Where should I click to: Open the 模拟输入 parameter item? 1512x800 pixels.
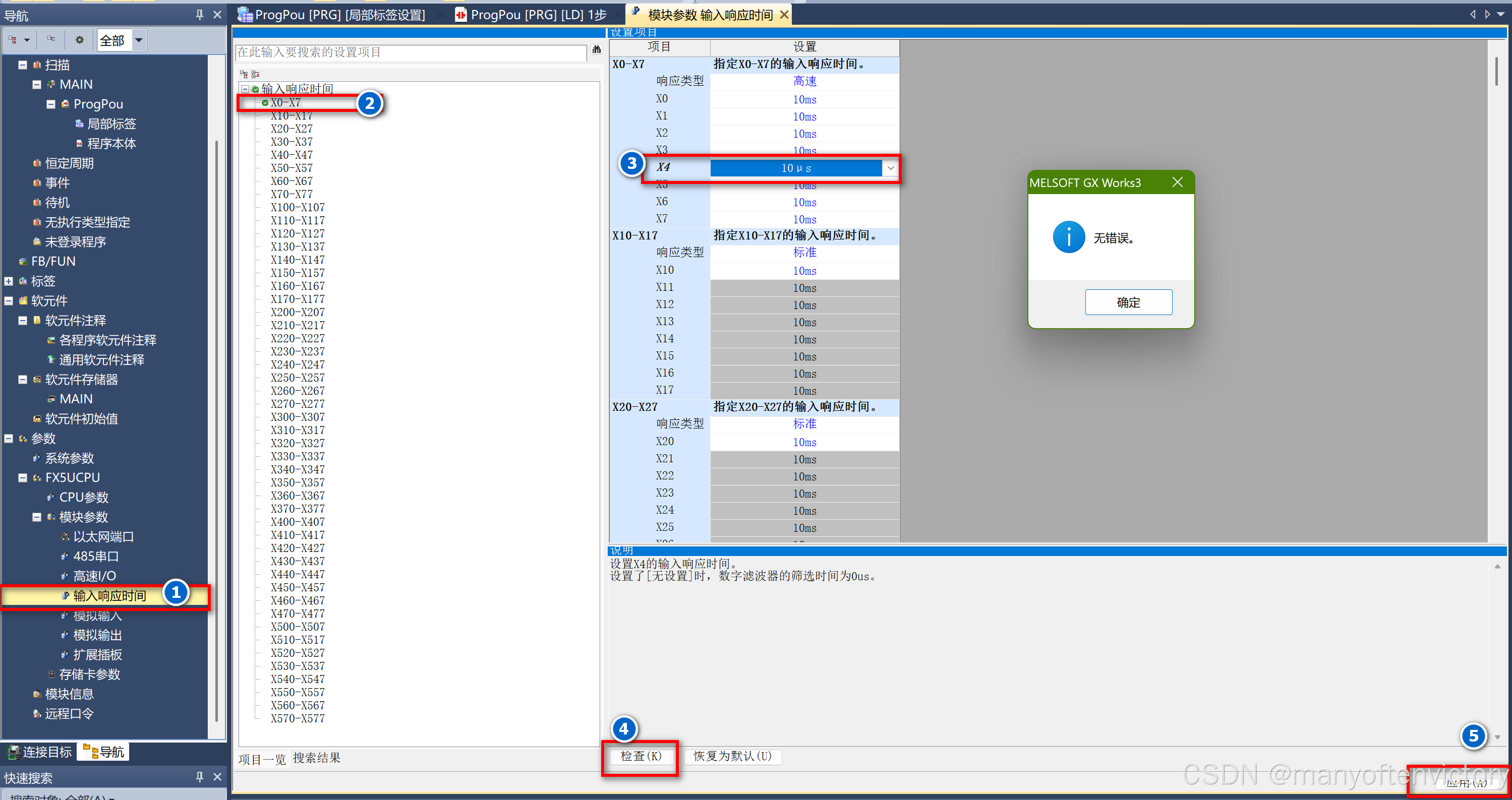click(97, 616)
